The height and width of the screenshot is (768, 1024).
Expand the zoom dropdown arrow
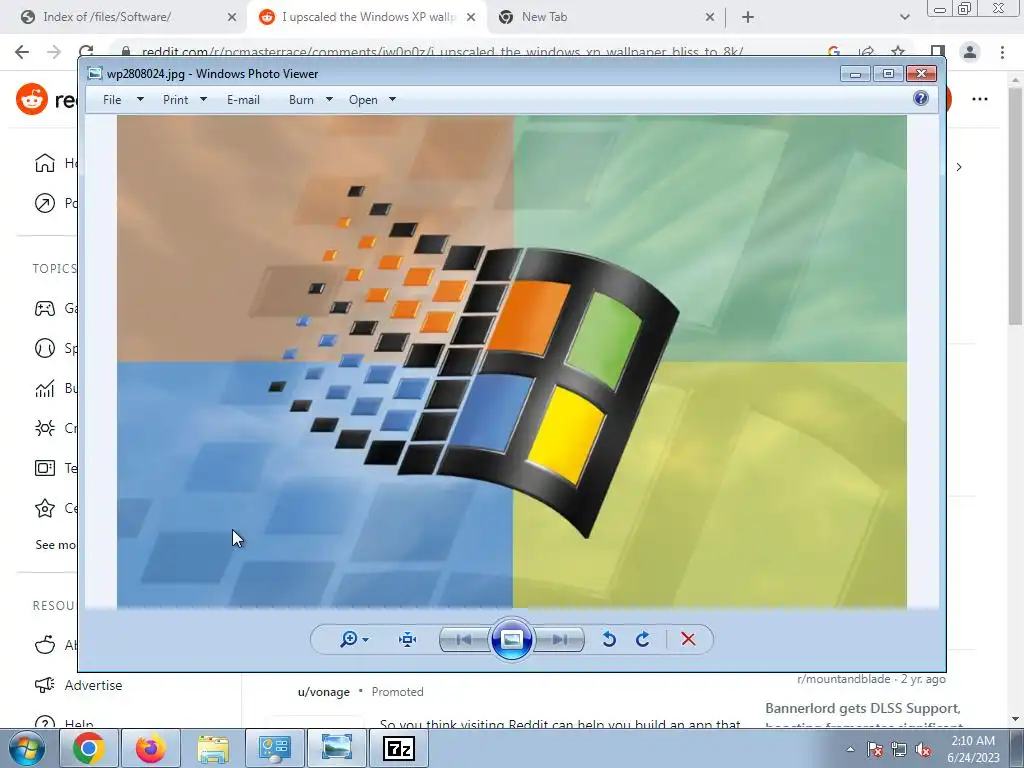click(366, 640)
